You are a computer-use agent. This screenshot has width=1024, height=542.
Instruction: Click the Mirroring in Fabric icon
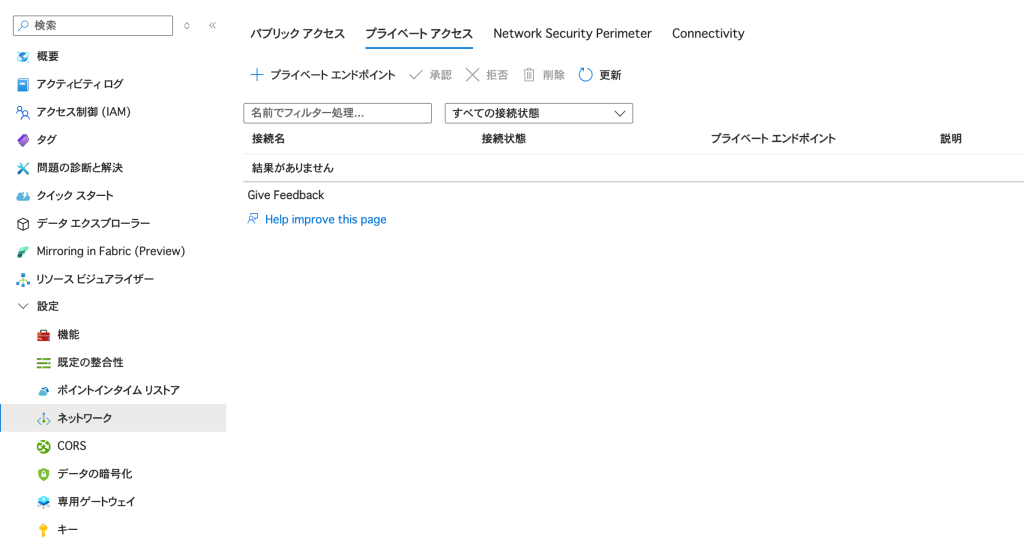tap(23, 251)
